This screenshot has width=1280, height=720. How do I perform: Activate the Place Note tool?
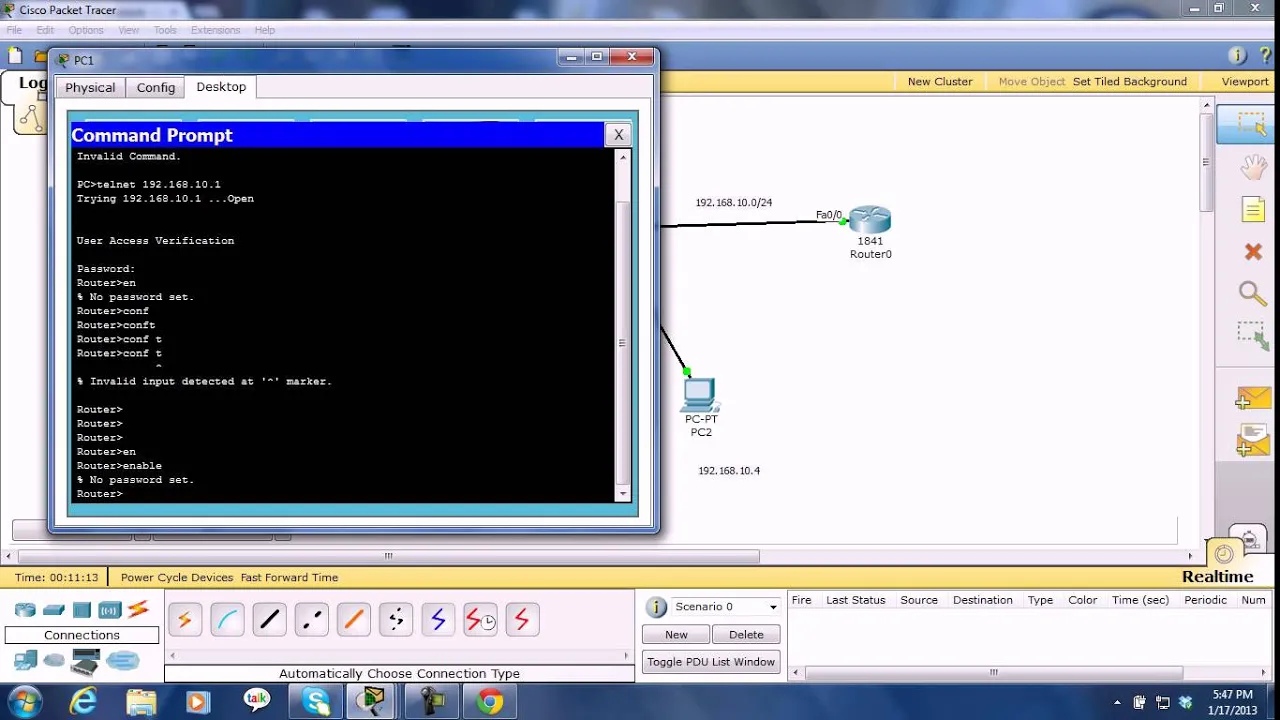[1253, 209]
